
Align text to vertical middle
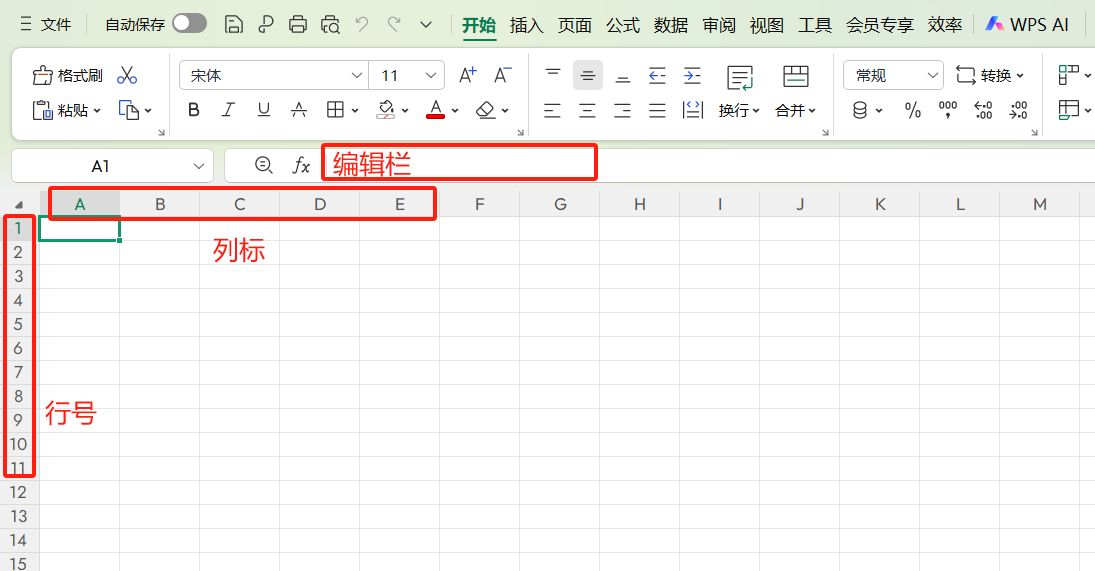click(588, 75)
